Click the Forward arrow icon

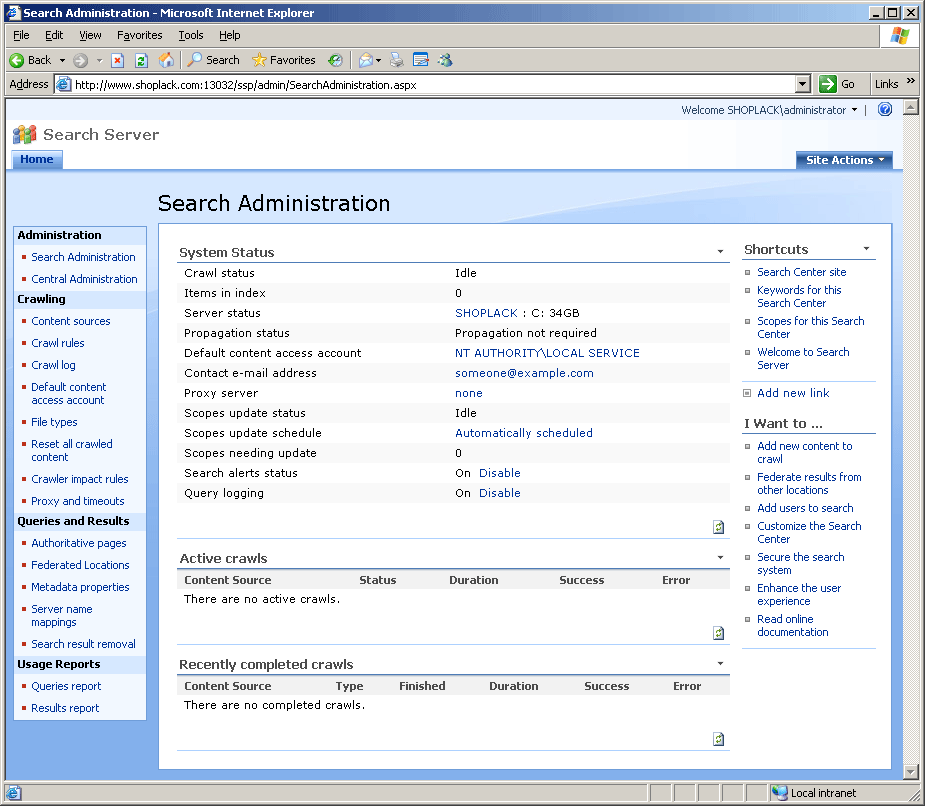click(81, 60)
